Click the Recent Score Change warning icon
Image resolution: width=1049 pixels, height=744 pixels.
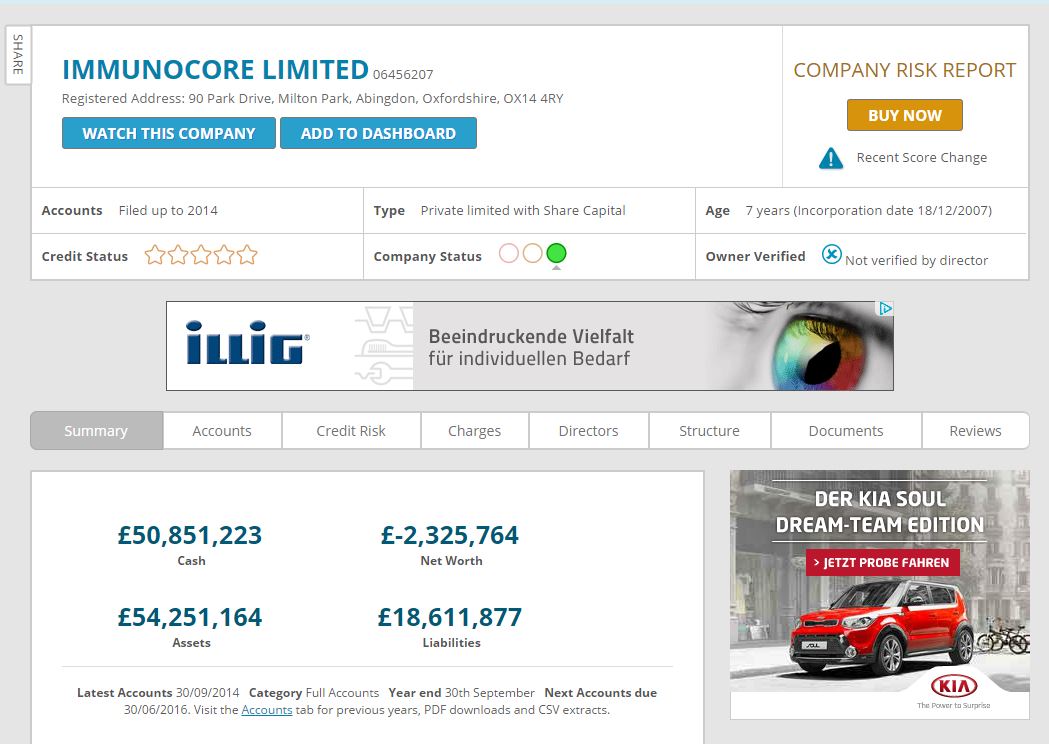tap(831, 158)
